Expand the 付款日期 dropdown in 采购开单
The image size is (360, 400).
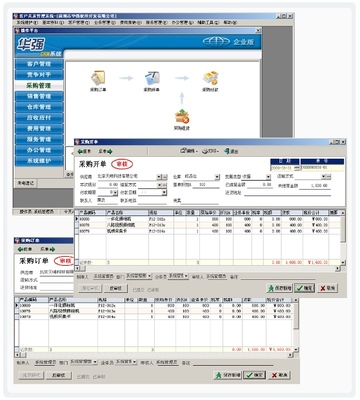164,193
